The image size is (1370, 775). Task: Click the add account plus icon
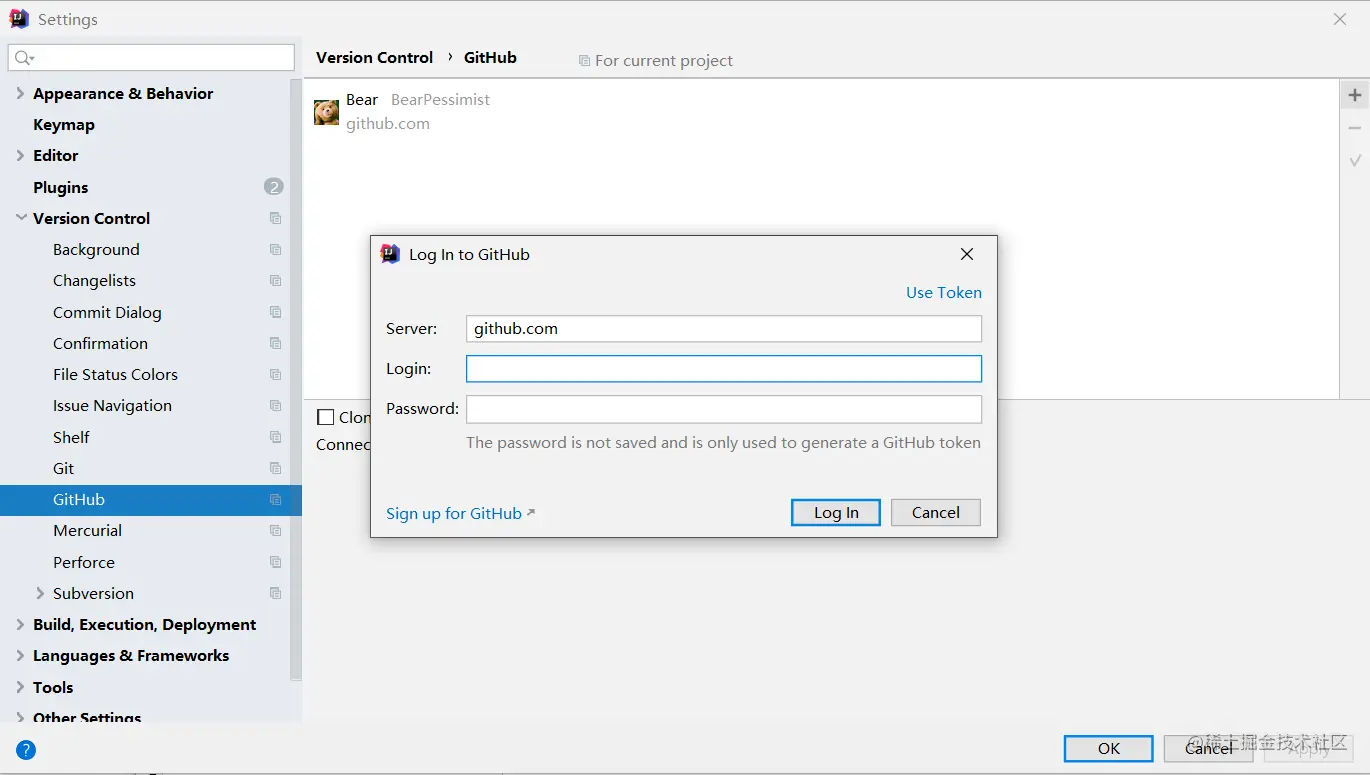(1355, 96)
